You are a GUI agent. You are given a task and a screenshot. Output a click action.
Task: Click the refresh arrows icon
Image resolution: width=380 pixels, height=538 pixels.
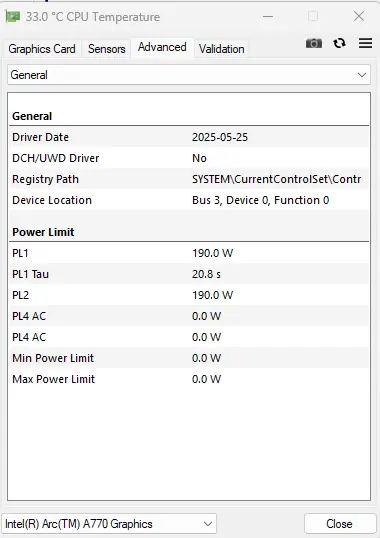tap(339, 43)
